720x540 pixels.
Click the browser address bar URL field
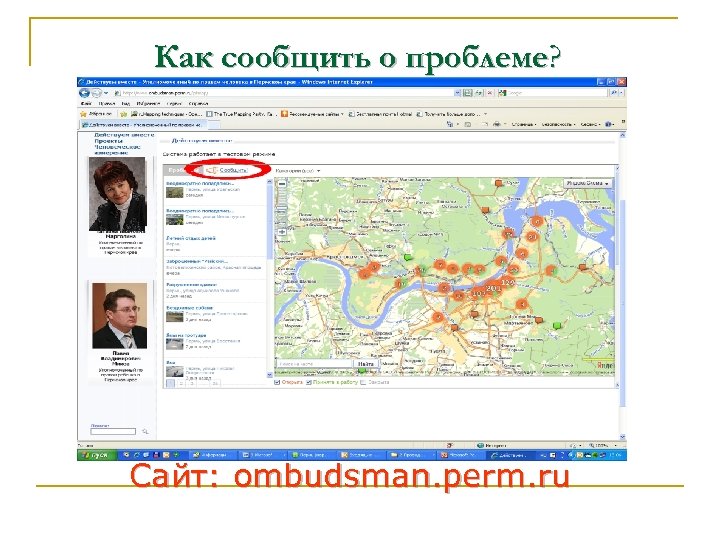click(x=284, y=93)
